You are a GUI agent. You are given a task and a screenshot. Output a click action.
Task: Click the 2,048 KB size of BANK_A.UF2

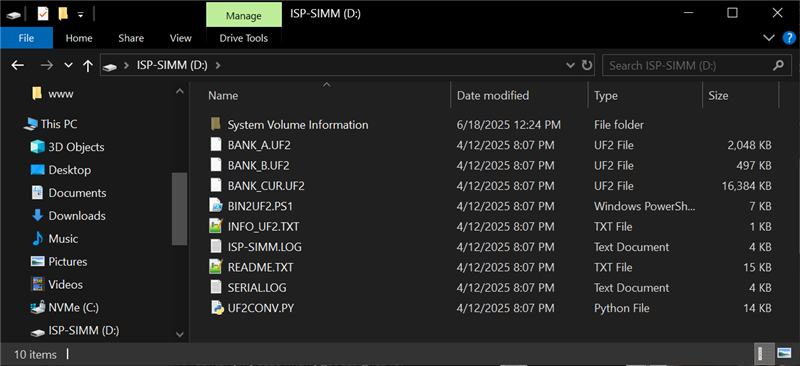tap(749, 145)
